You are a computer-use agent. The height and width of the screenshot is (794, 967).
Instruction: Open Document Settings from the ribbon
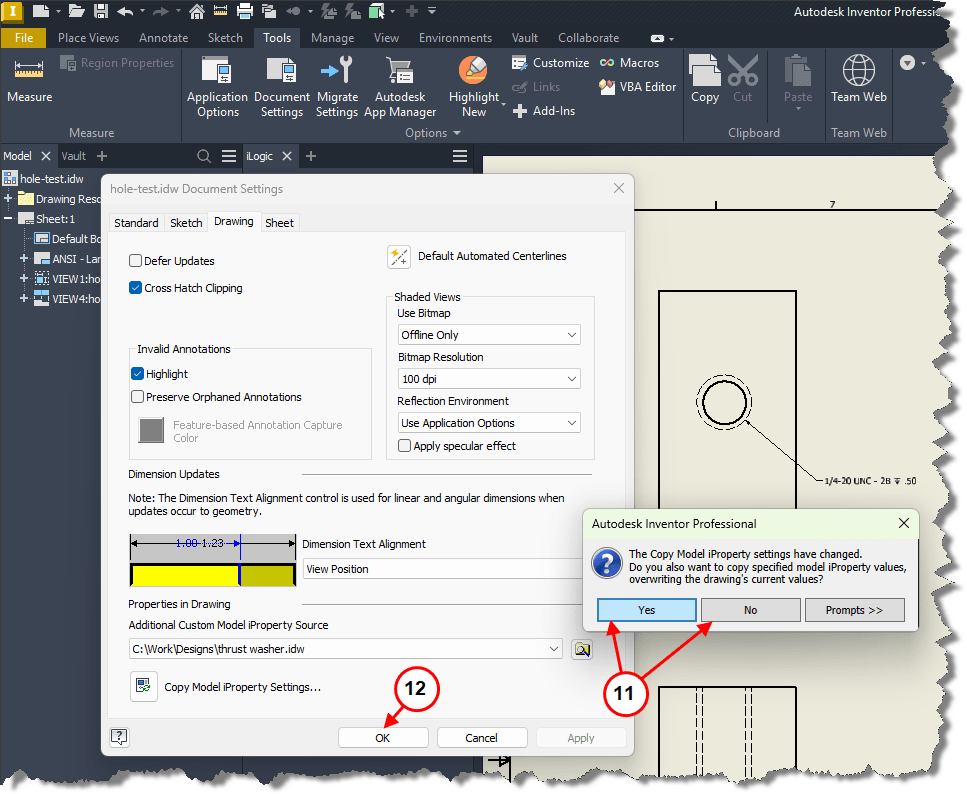coord(282,87)
